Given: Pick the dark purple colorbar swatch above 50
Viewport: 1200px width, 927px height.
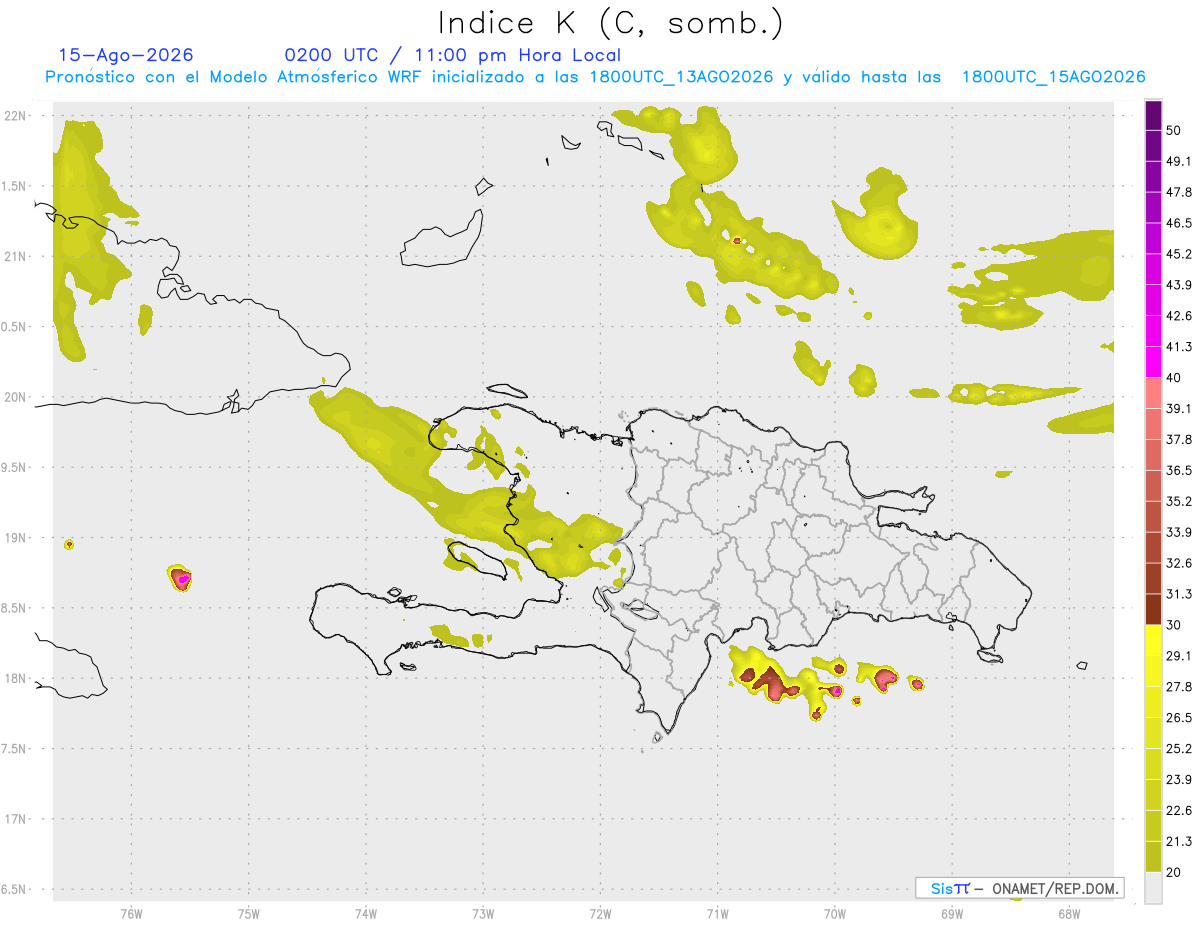Looking at the screenshot, I should coord(1153,115).
